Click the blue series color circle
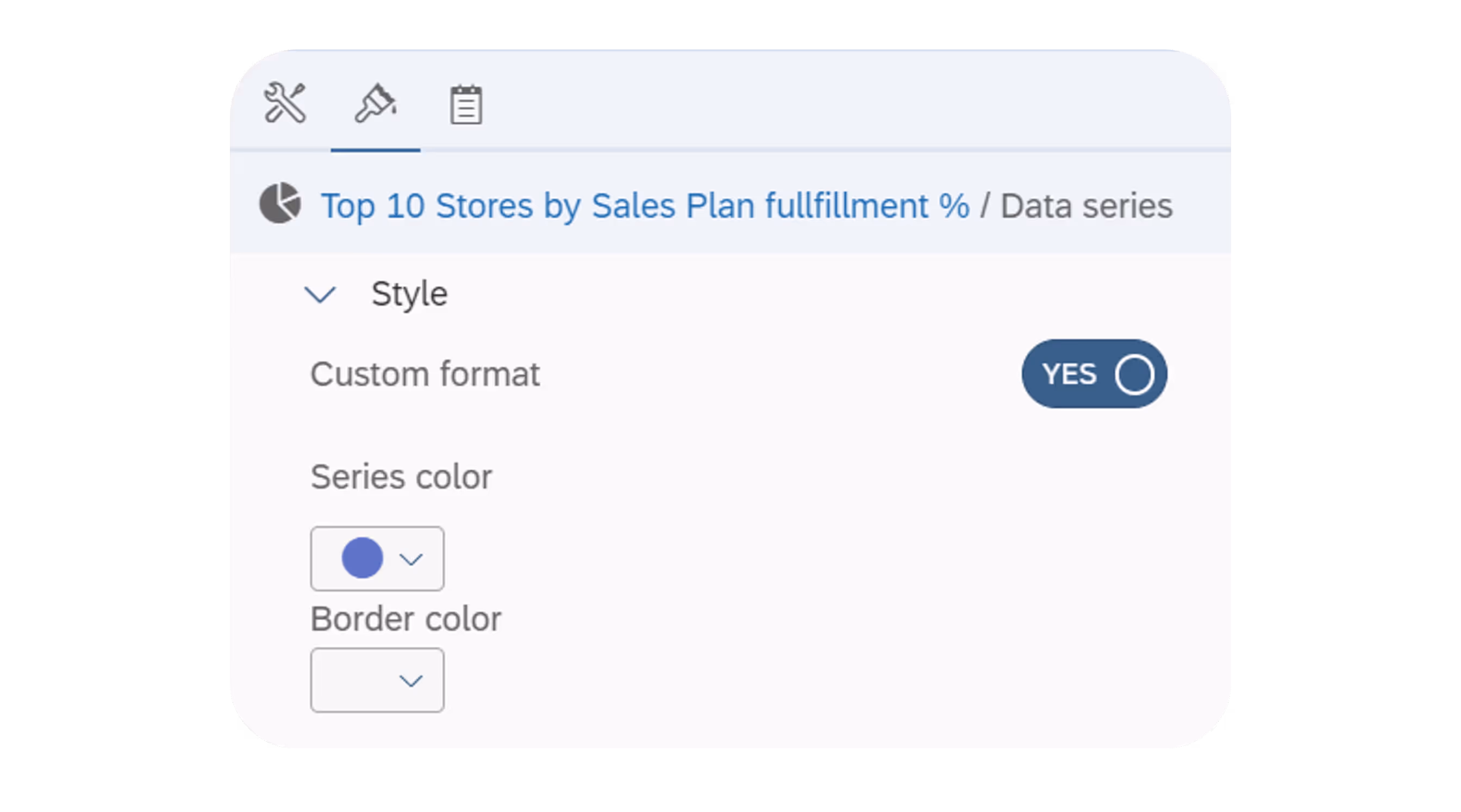The height and width of the screenshot is (812, 1461). (x=363, y=558)
